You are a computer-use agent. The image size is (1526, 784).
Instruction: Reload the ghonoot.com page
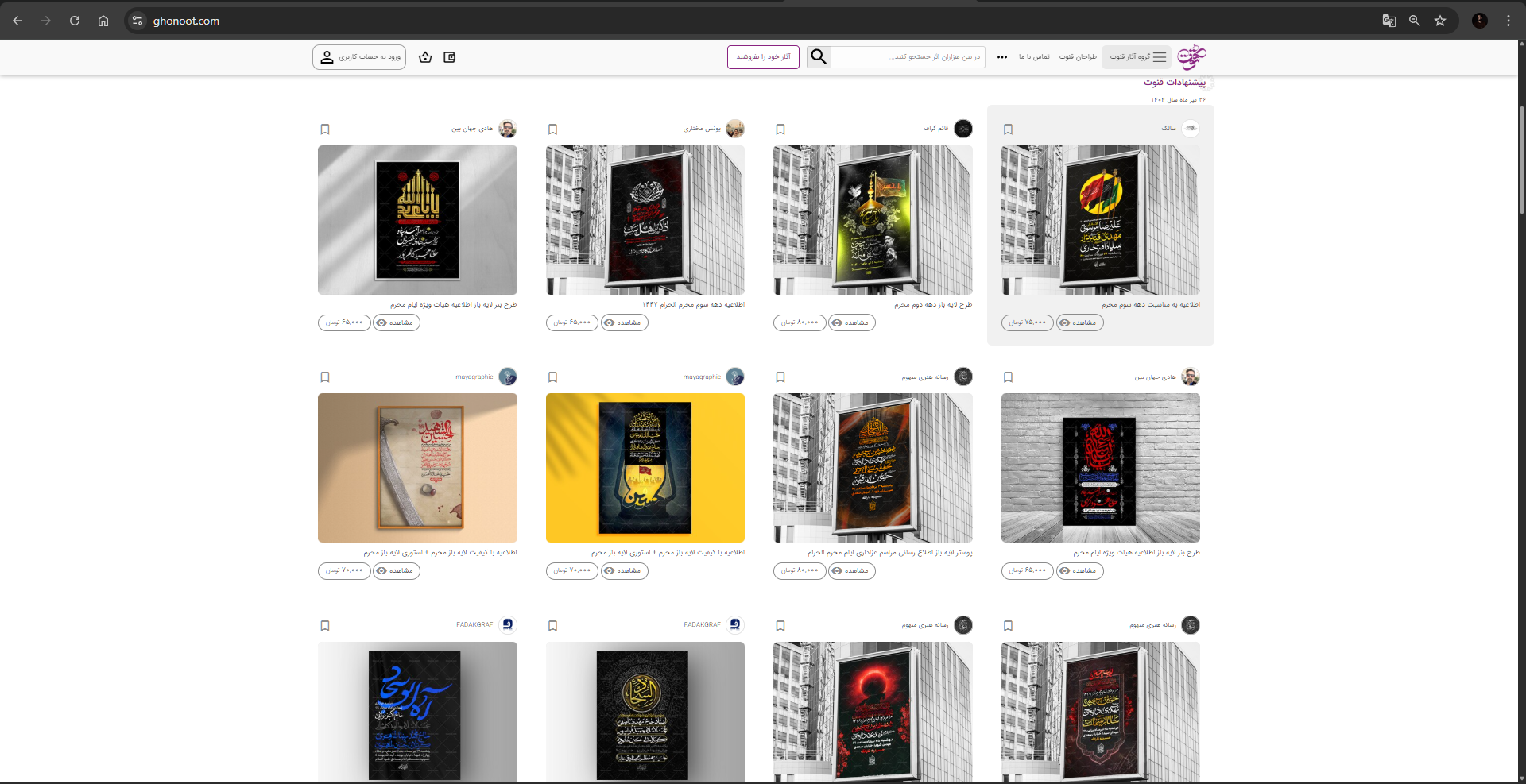(75, 21)
